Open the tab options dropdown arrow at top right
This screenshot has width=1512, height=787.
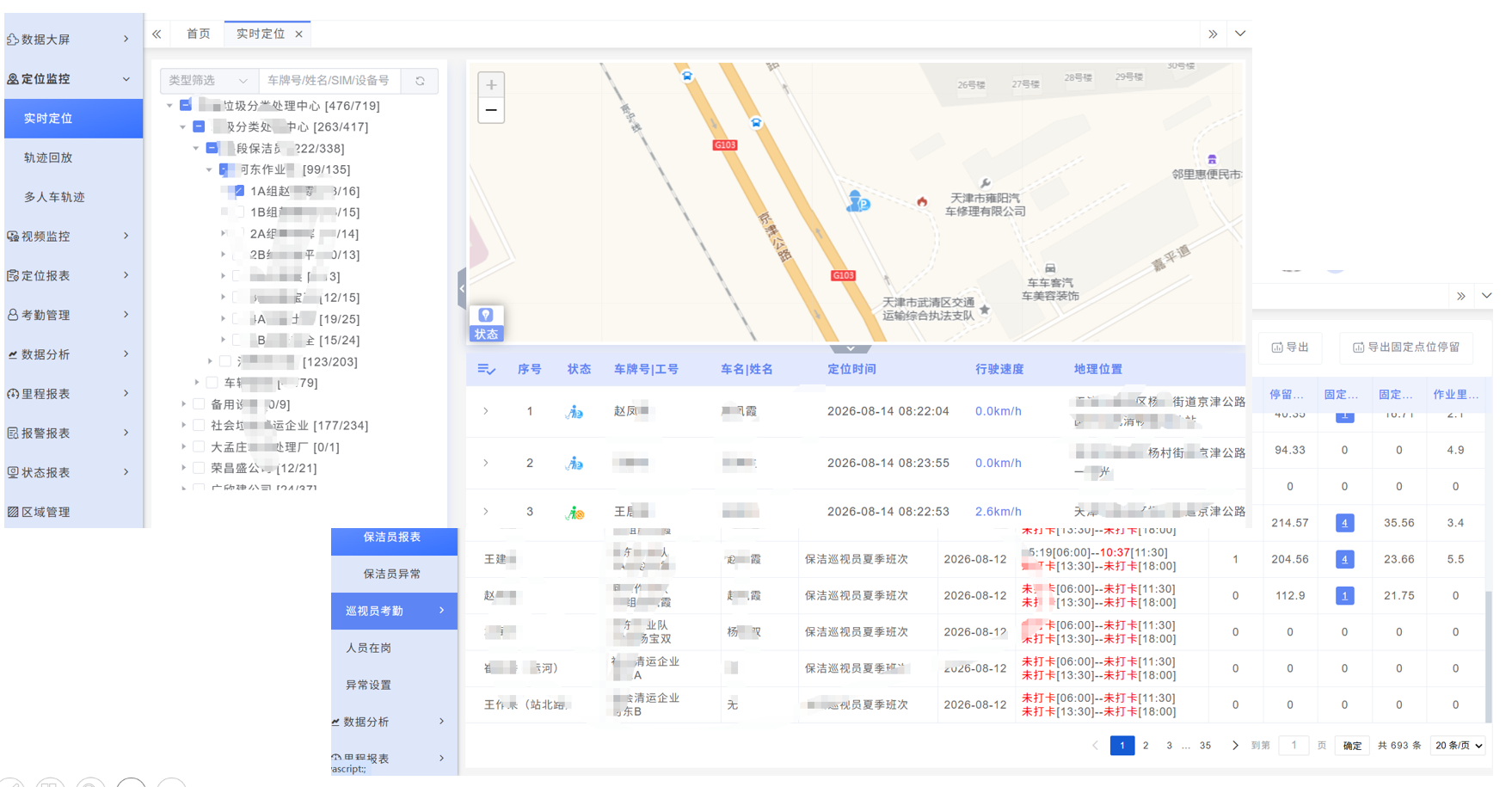pos(1240,34)
